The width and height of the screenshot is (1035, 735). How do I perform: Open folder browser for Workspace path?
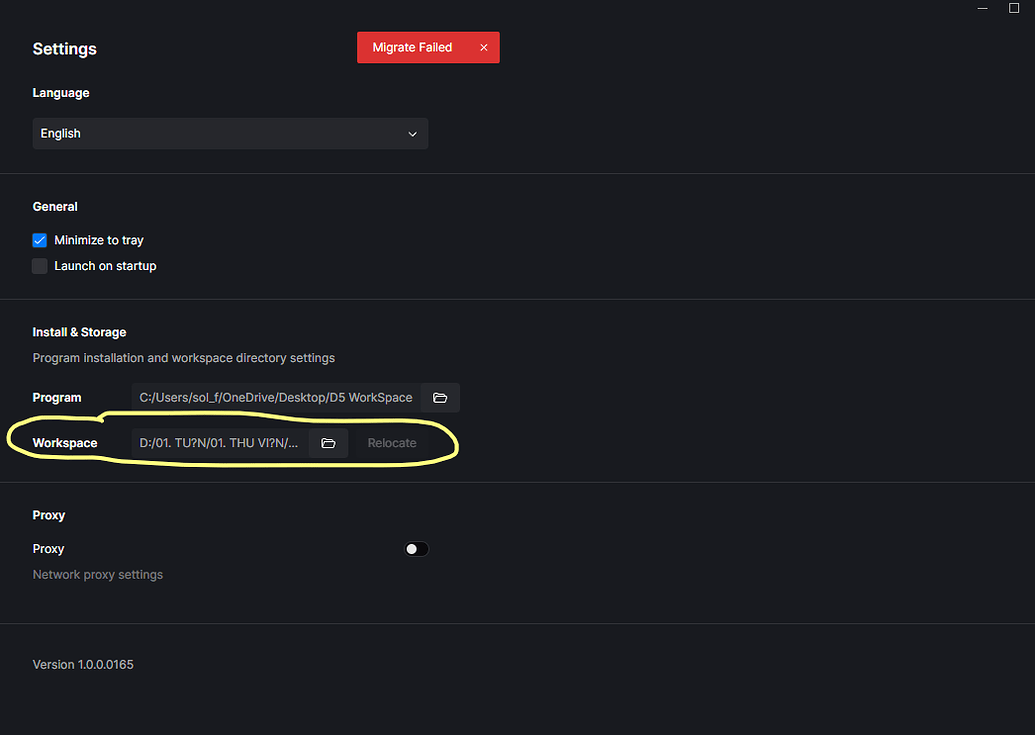tap(328, 442)
